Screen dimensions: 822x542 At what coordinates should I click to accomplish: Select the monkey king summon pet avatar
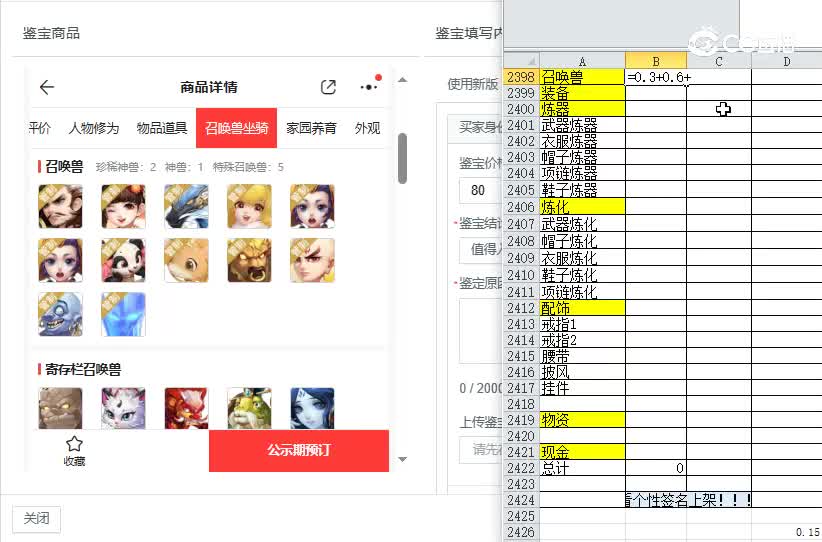click(x=60, y=206)
